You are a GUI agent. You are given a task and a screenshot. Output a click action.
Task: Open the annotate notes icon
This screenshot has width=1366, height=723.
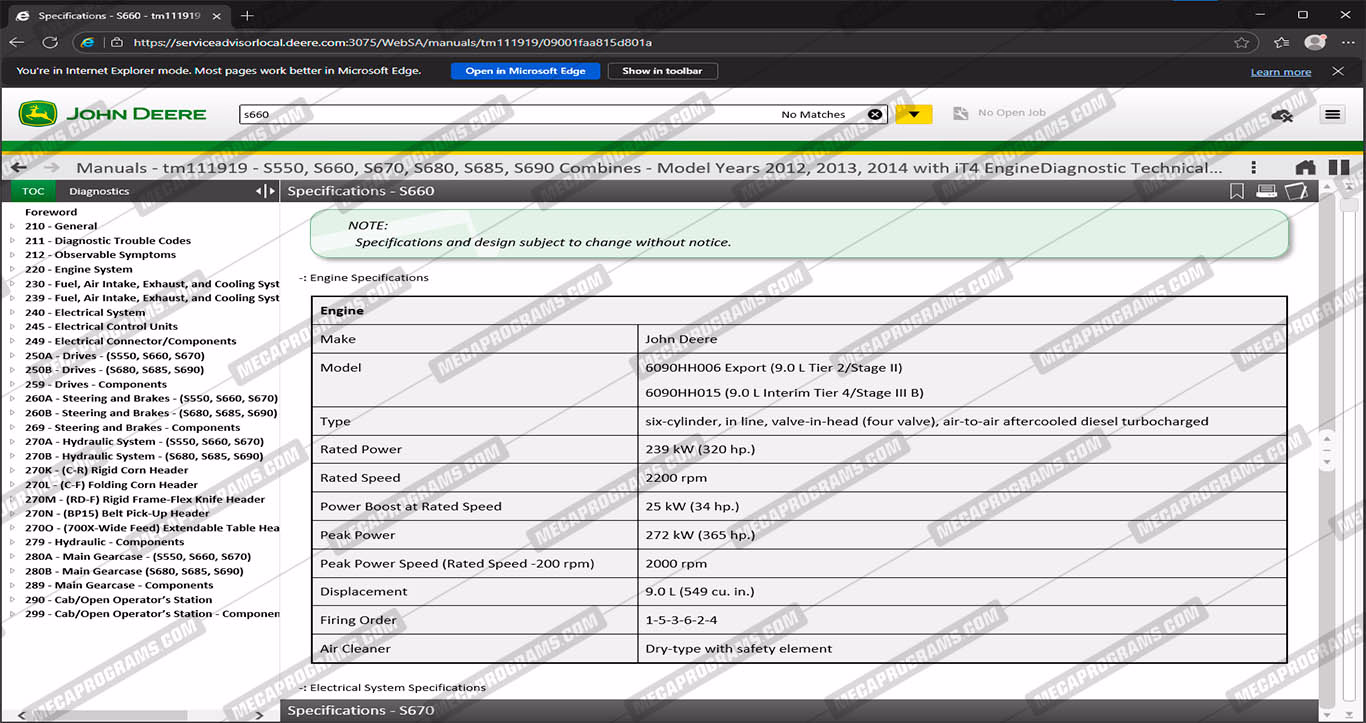point(1296,191)
